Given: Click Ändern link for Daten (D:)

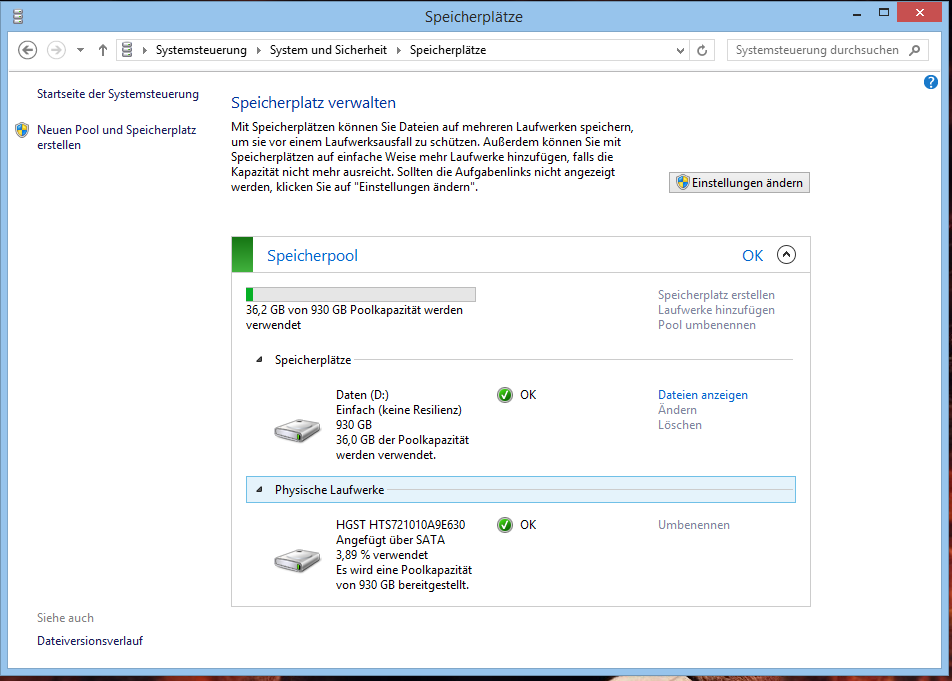Looking at the screenshot, I should point(677,410).
